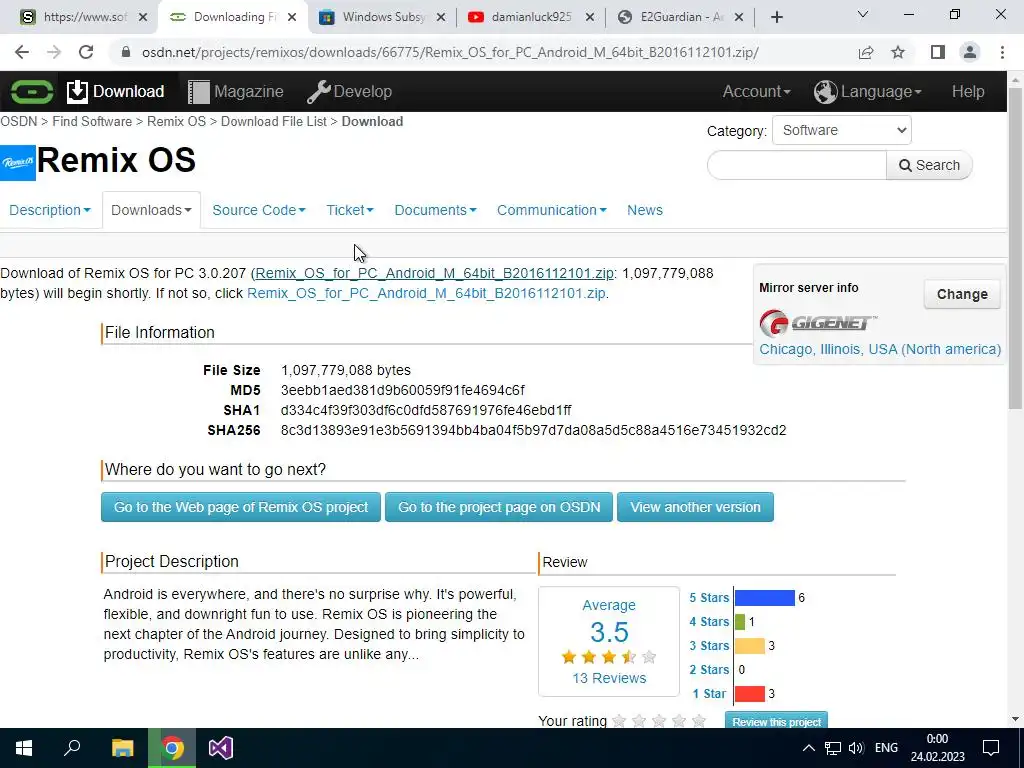
Task: Open Help in the top bar
Action: tap(968, 91)
